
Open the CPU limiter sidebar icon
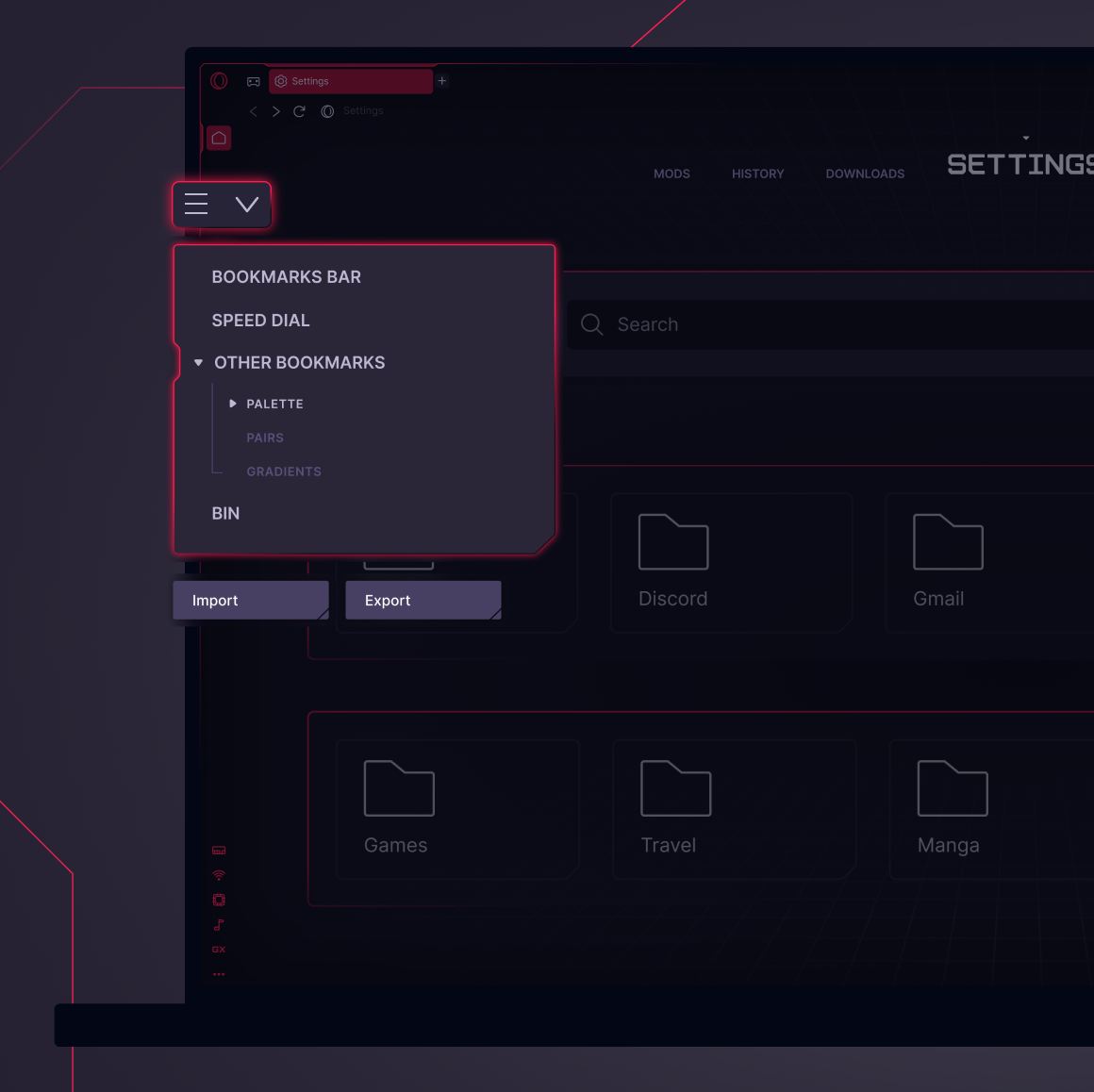coord(219,900)
